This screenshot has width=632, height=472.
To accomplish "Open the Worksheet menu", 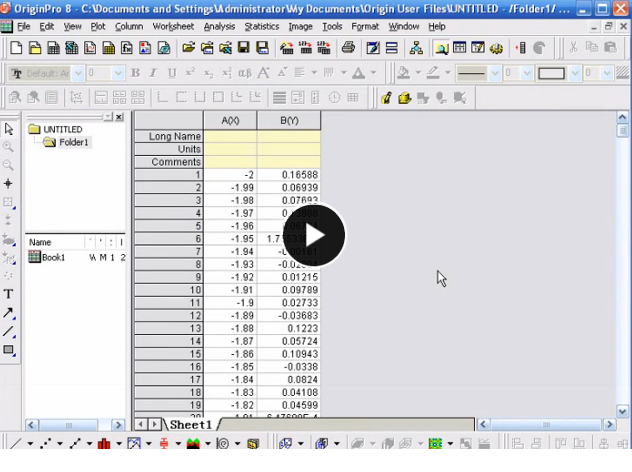I will [x=173, y=27].
